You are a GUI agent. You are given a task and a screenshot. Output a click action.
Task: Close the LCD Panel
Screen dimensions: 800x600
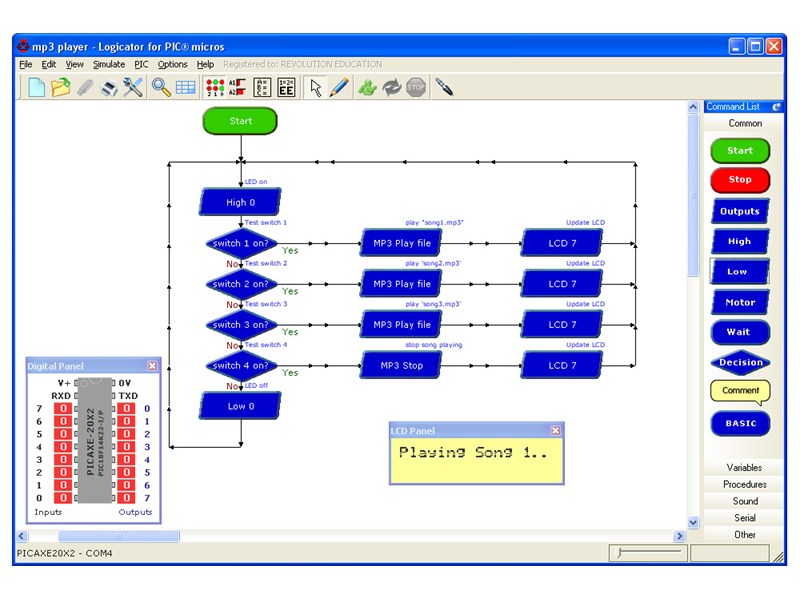click(556, 431)
